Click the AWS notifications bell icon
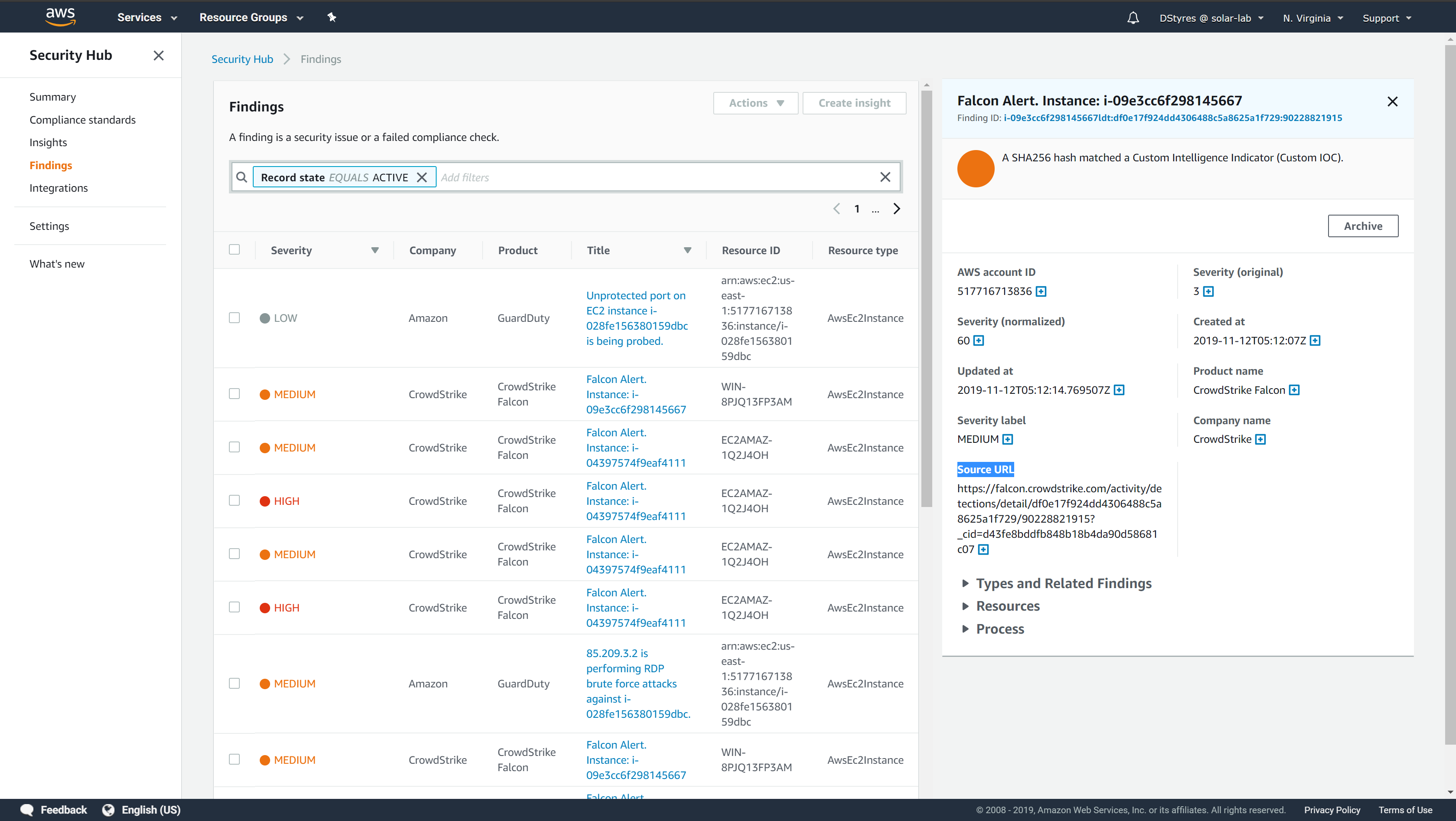The height and width of the screenshot is (821, 1456). tap(1131, 17)
